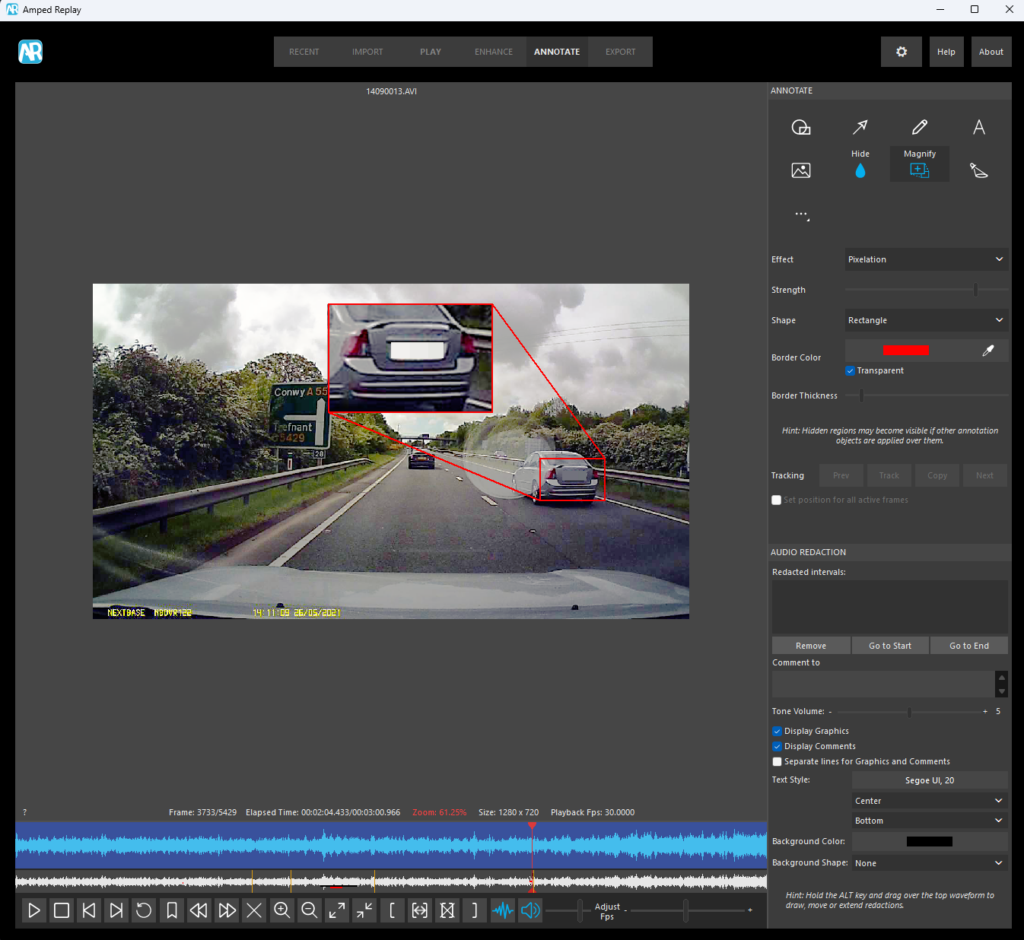Image resolution: width=1024 pixels, height=940 pixels.
Task: Disable the Display Graphics checkbox
Action: click(x=777, y=731)
